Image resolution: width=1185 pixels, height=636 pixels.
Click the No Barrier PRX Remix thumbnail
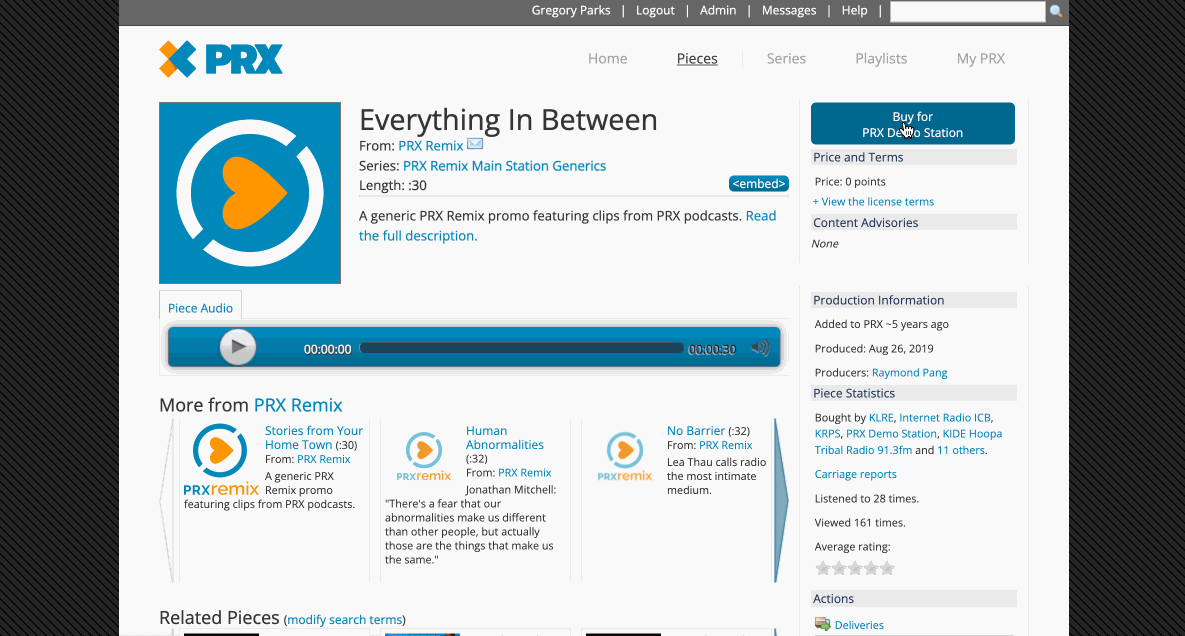625,457
